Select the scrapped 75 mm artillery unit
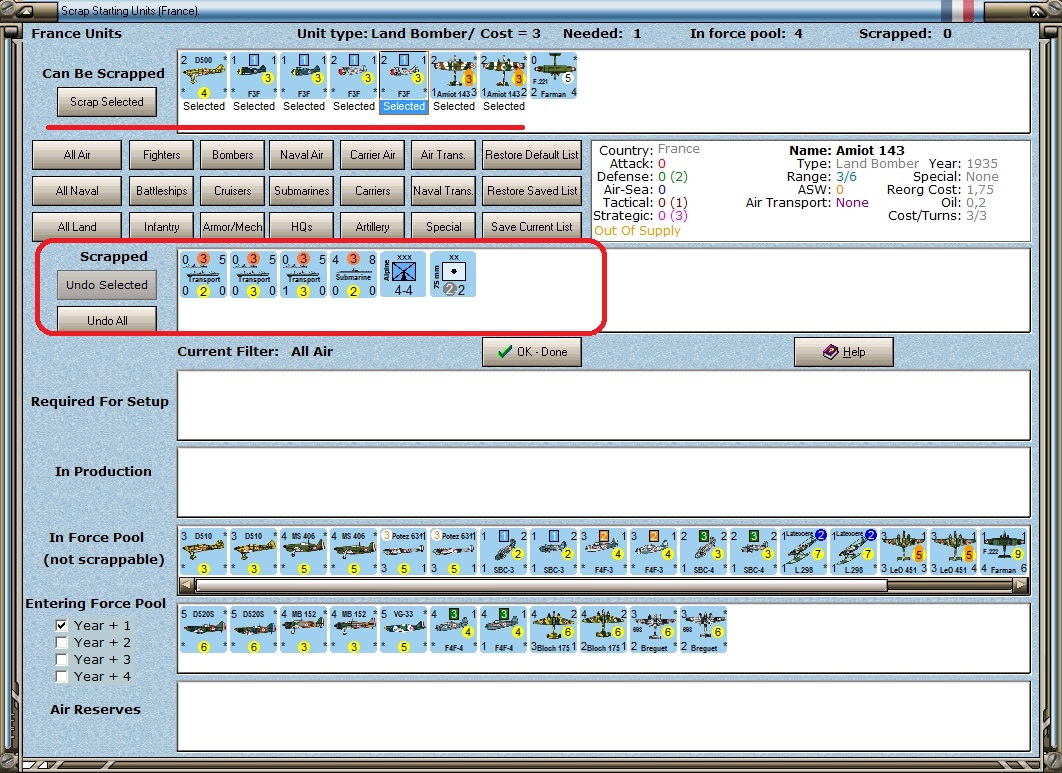The height and width of the screenshot is (773, 1062). click(x=453, y=274)
